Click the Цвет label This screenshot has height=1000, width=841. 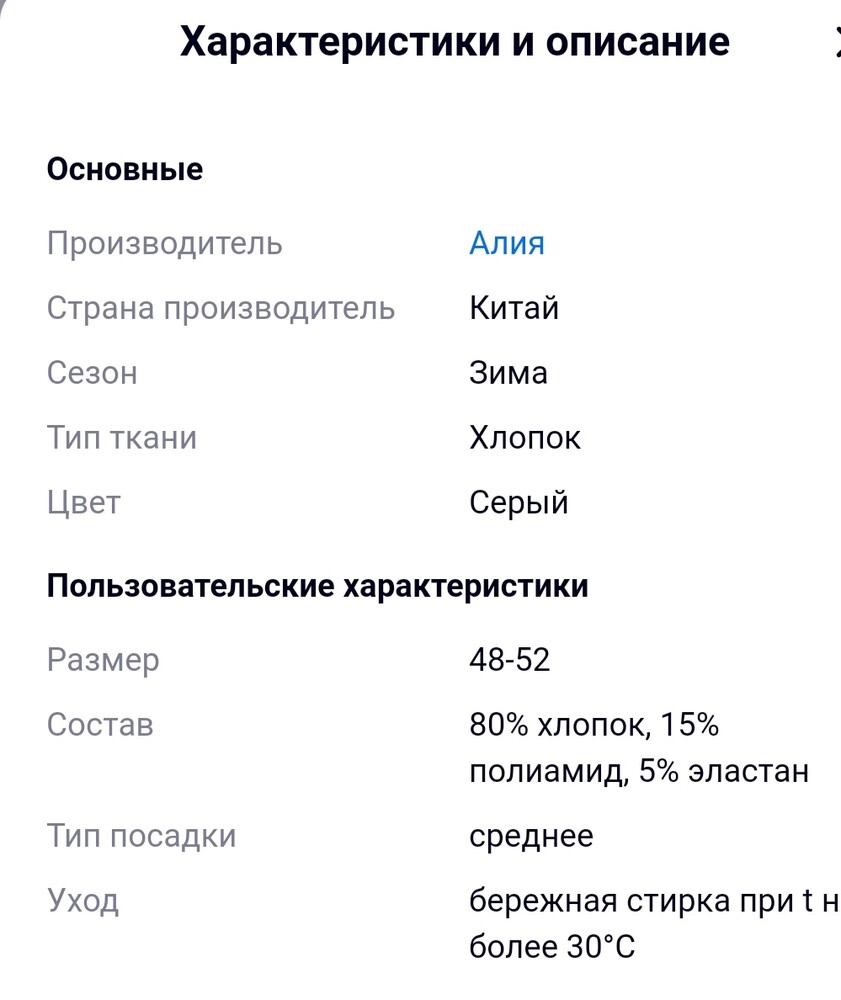83,502
